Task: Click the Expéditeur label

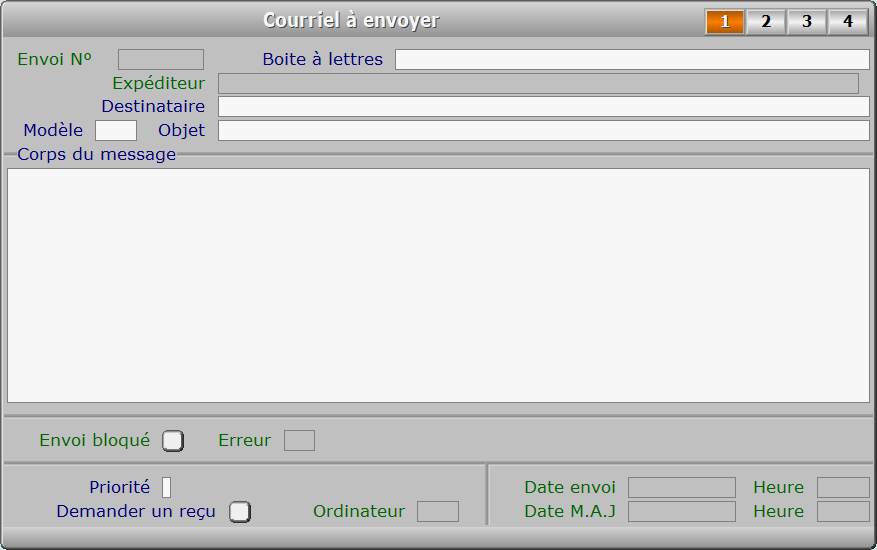Action: tap(159, 83)
